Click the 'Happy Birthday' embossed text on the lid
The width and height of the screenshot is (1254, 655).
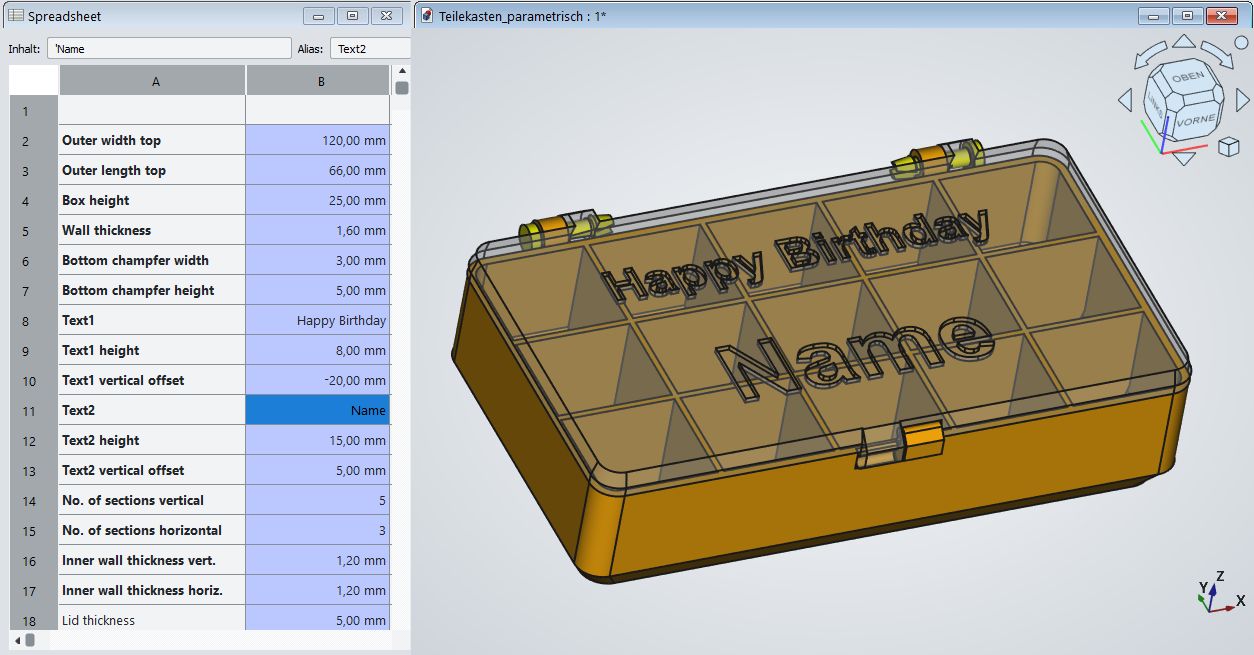click(795, 256)
